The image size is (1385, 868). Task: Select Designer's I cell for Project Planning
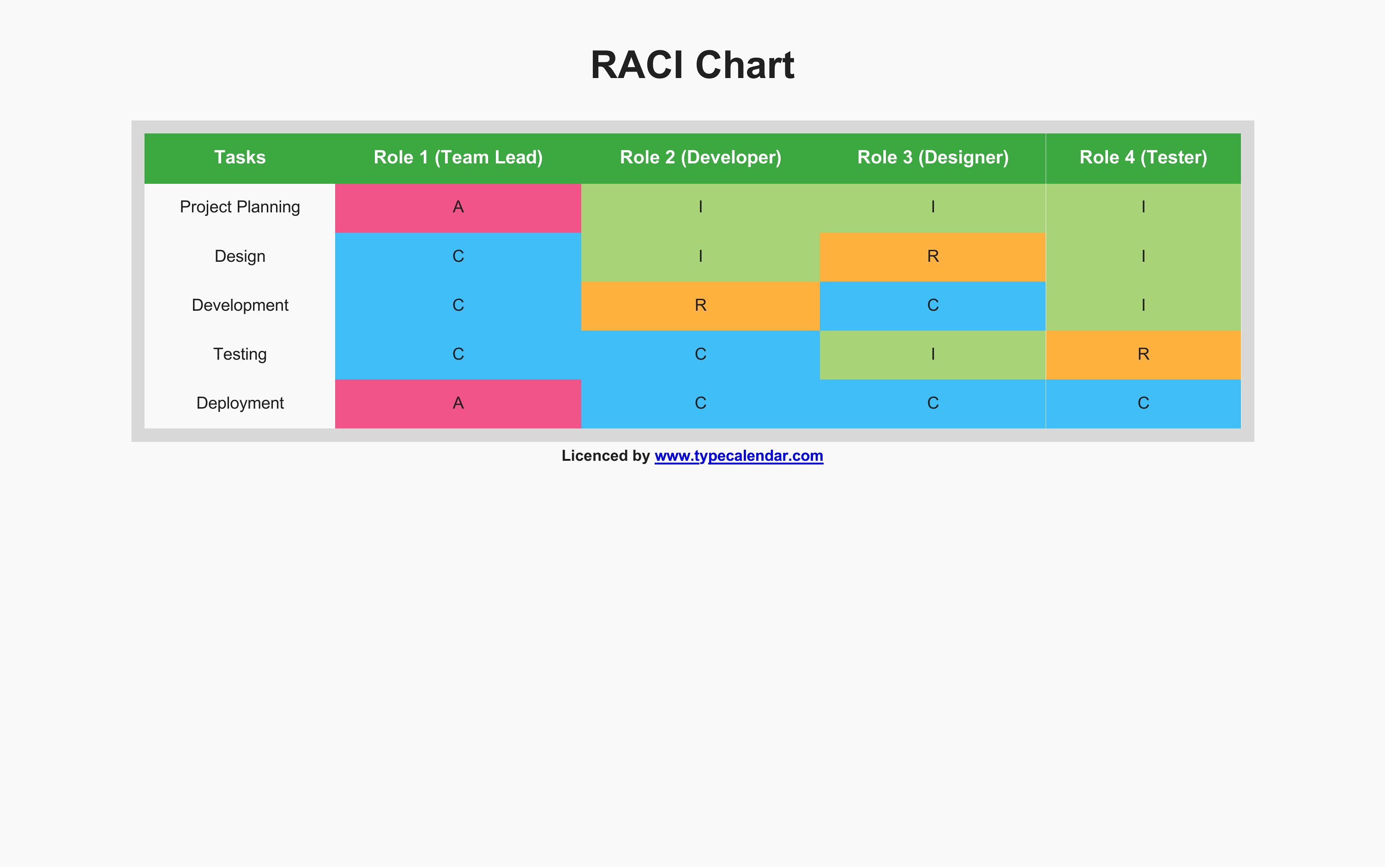933,208
